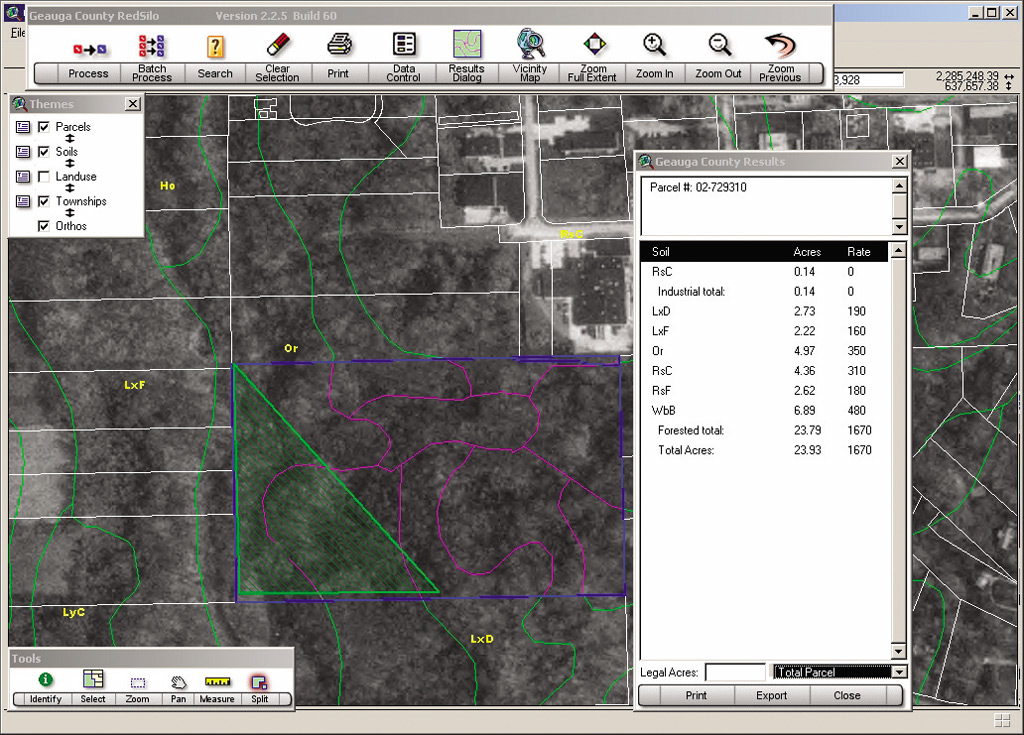Activate the Measure ruler tool

217,681
